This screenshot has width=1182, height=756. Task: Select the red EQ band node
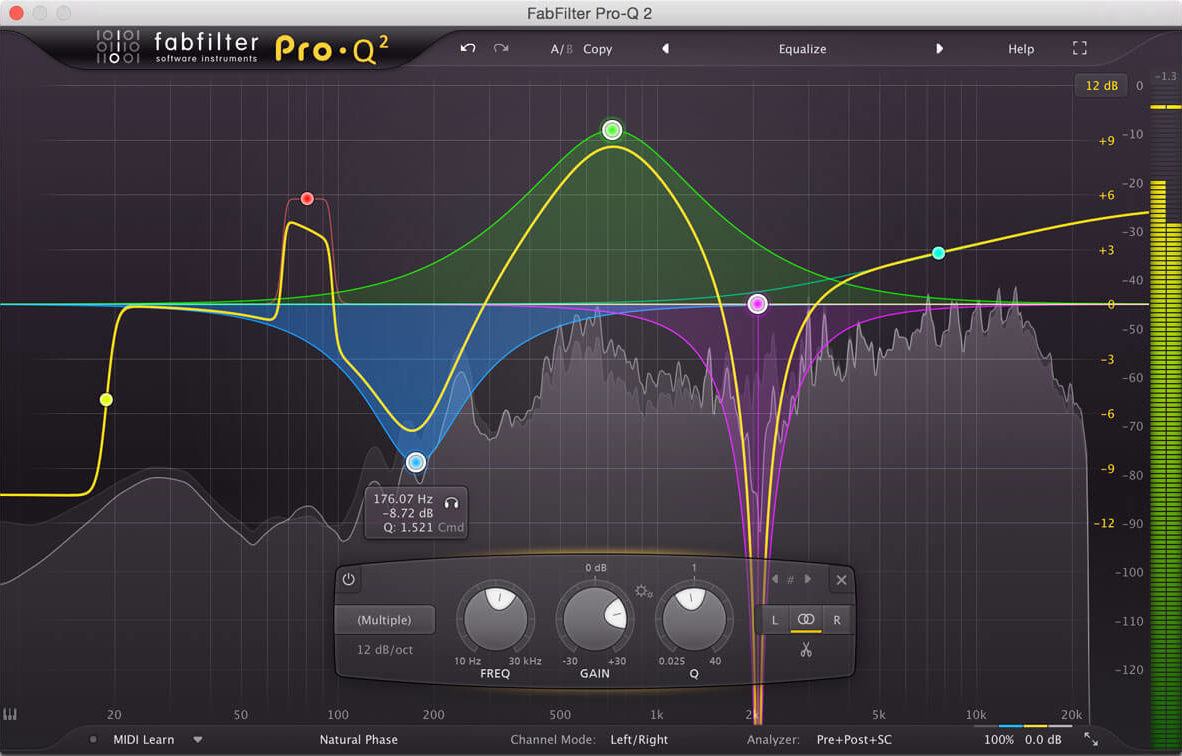click(307, 198)
